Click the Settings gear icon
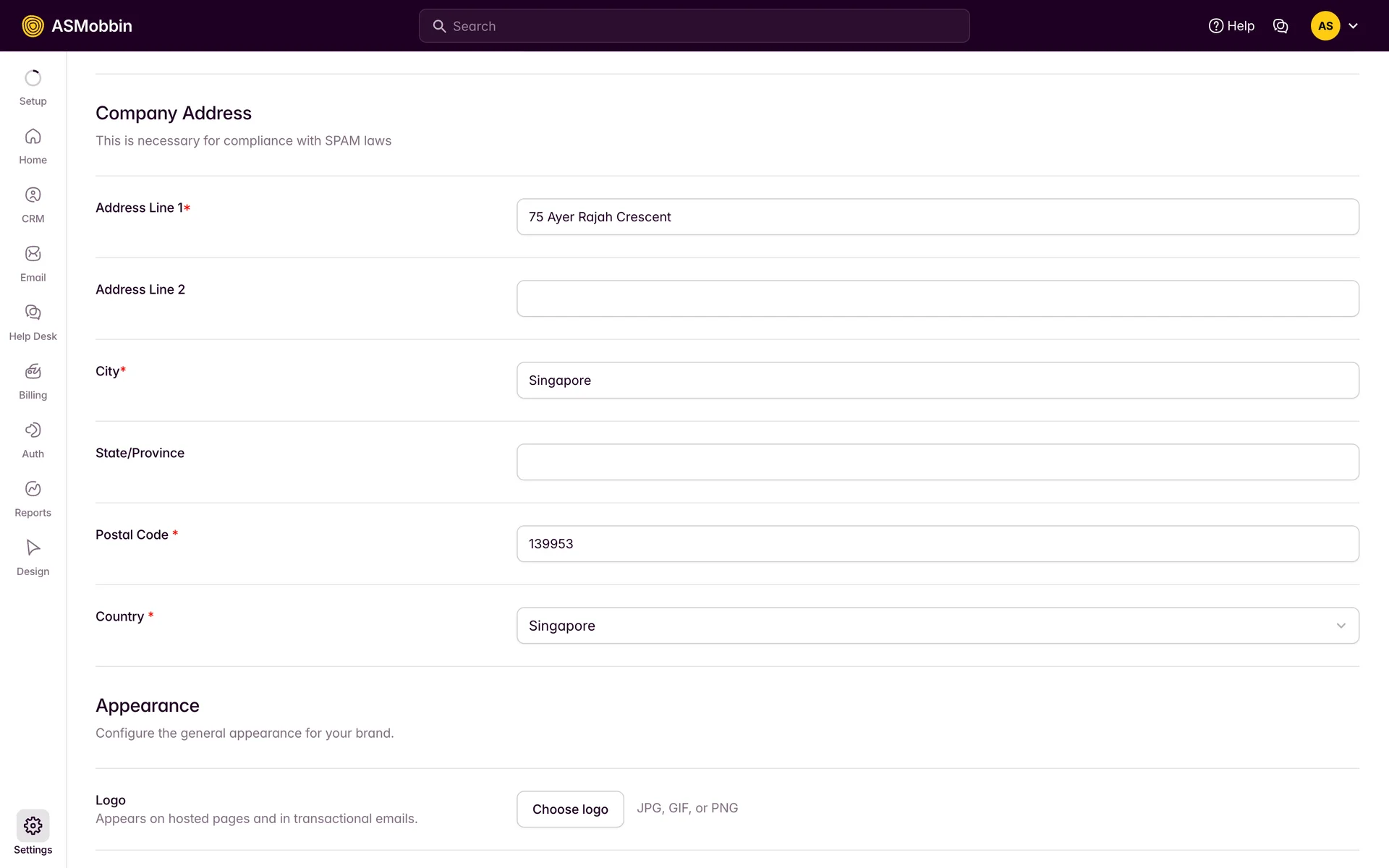1389x868 pixels. click(x=33, y=825)
